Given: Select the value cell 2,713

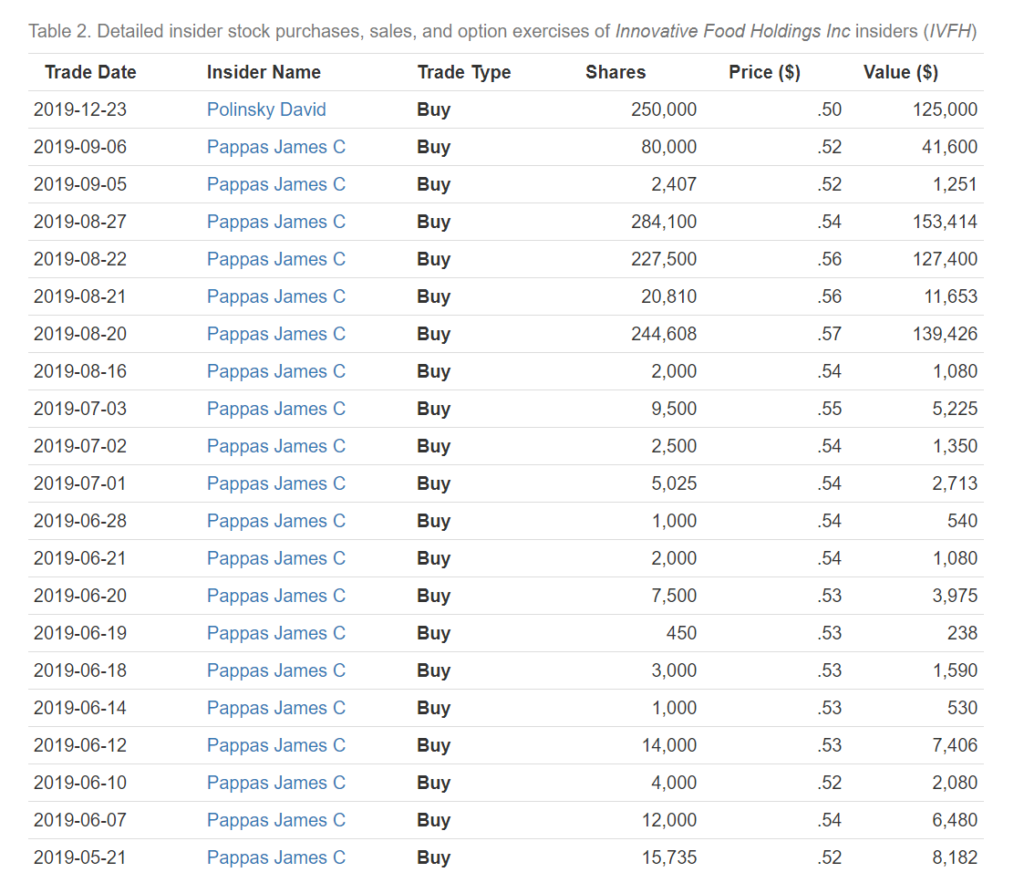Looking at the screenshot, I should 955,483.
